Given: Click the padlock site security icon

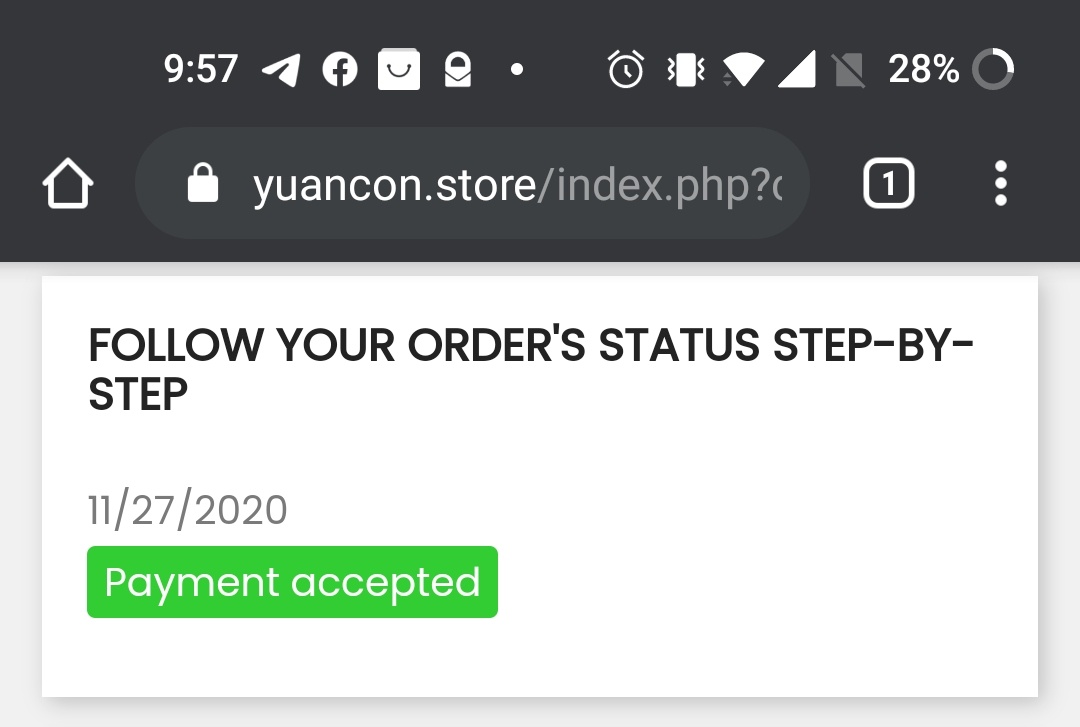Looking at the screenshot, I should [x=203, y=184].
